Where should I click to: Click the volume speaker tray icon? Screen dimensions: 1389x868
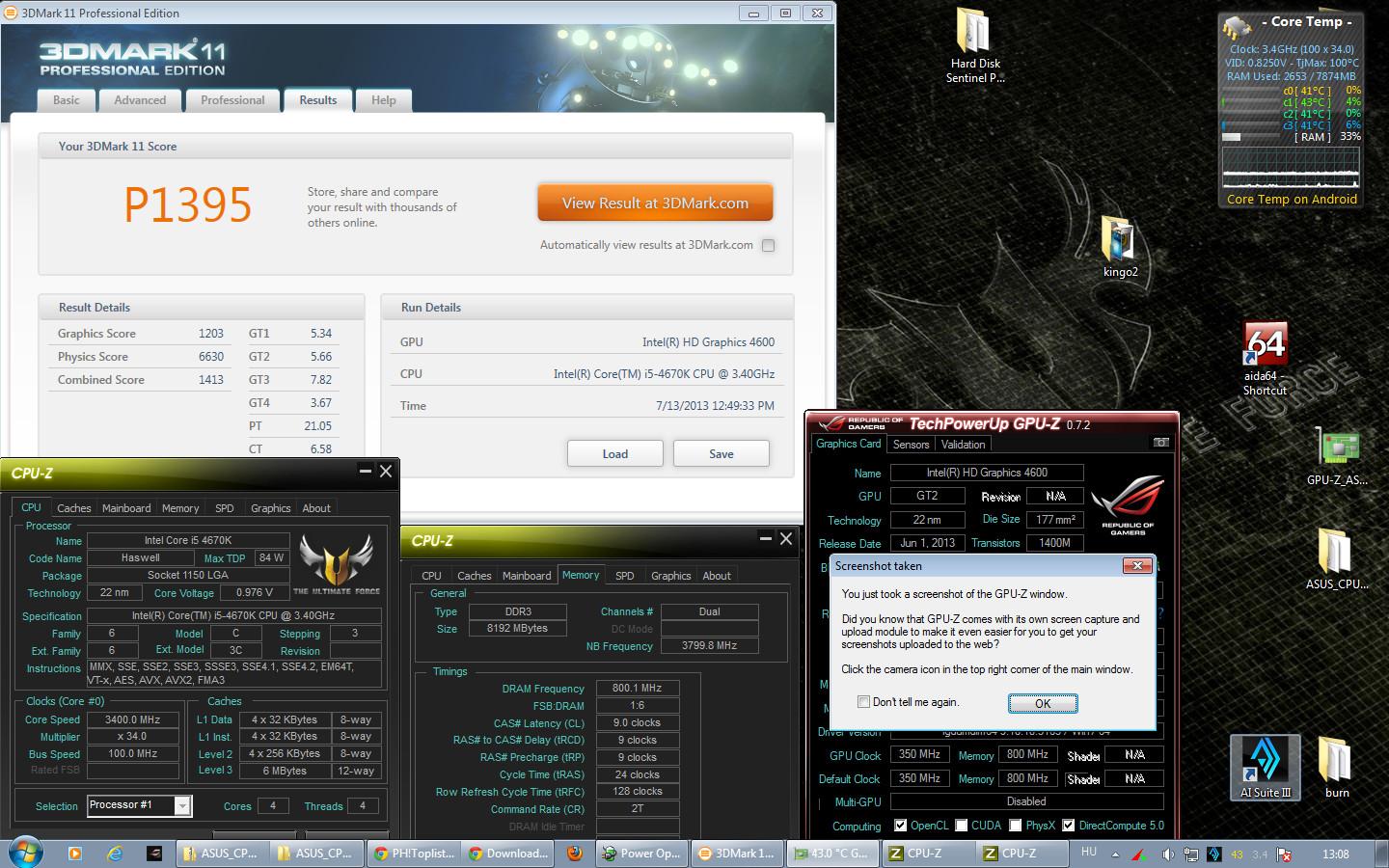[x=1167, y=854]
